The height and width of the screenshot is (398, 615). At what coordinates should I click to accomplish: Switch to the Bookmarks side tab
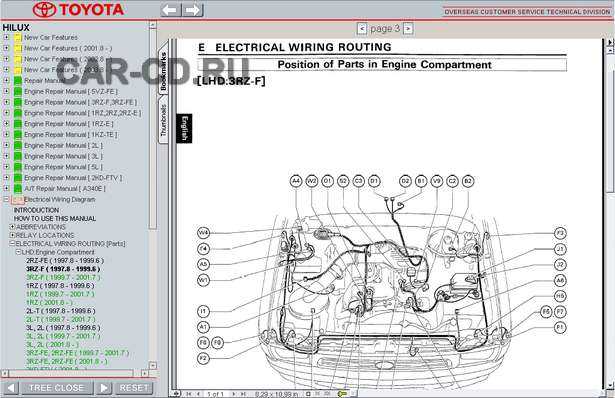[164, 71]
